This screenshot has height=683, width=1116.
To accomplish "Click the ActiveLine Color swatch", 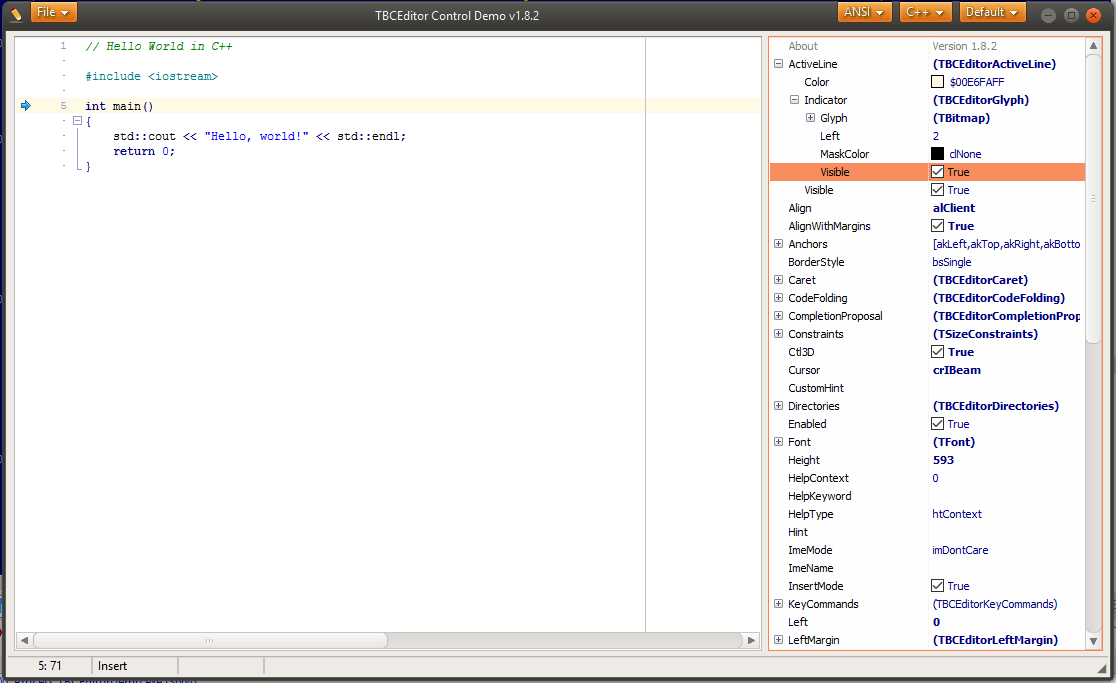I will pyautogui.click(x=937, y=82).
